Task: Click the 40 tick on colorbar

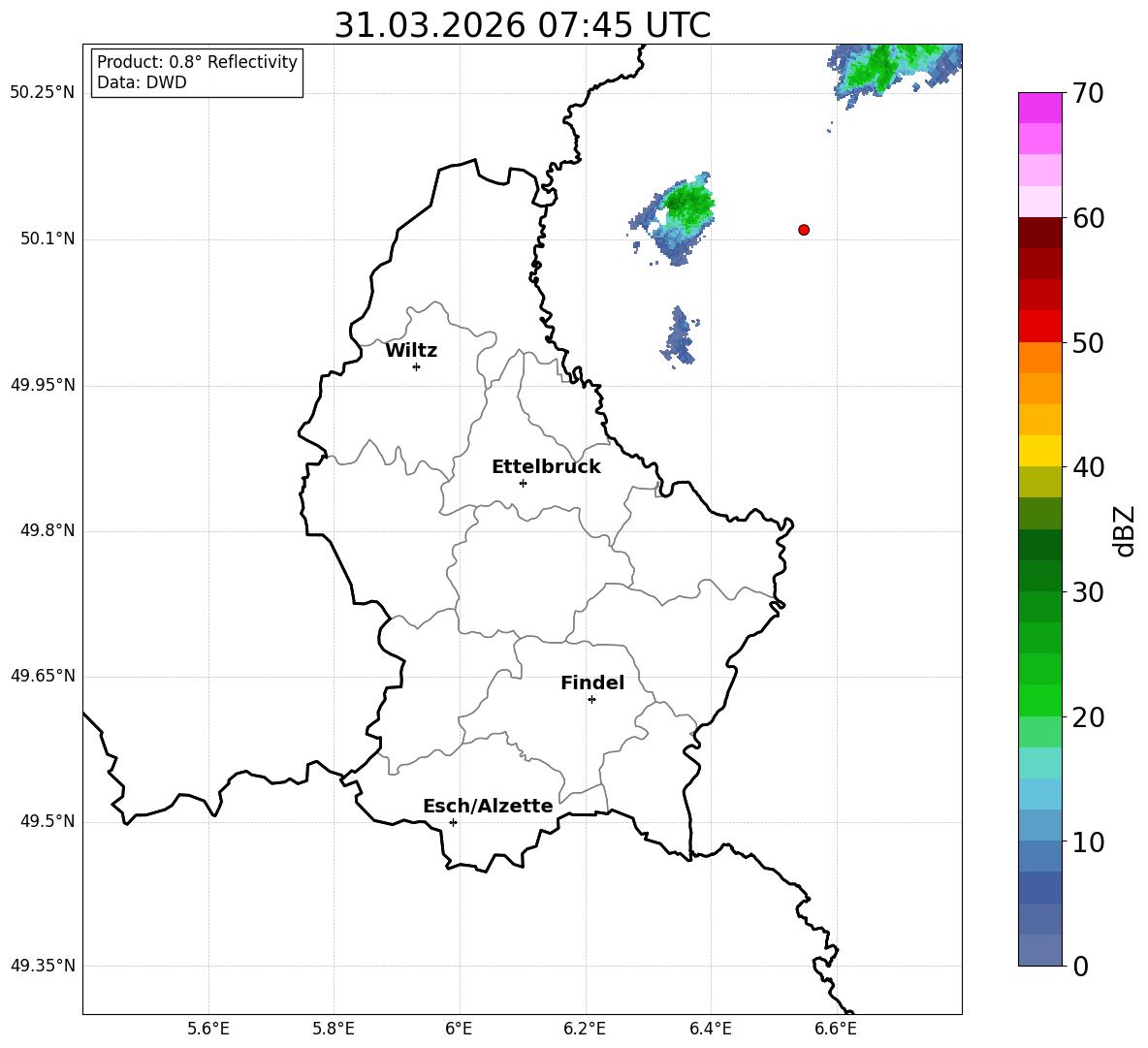Action: (x=1088, y=467)
